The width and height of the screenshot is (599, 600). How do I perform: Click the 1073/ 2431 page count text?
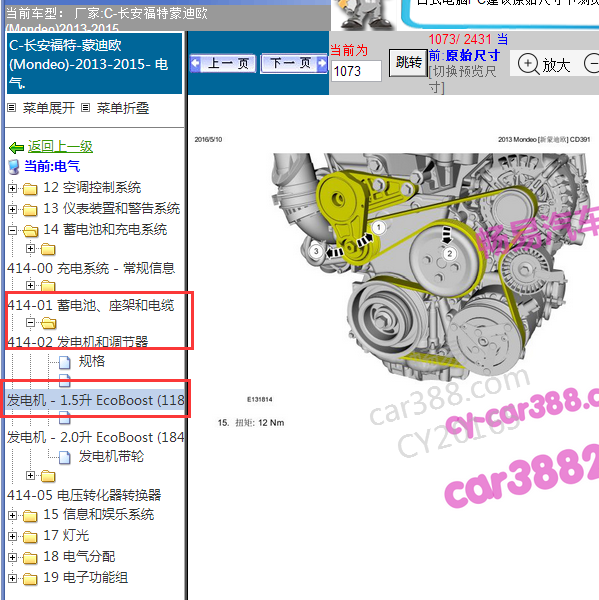[x=460, y=39]
